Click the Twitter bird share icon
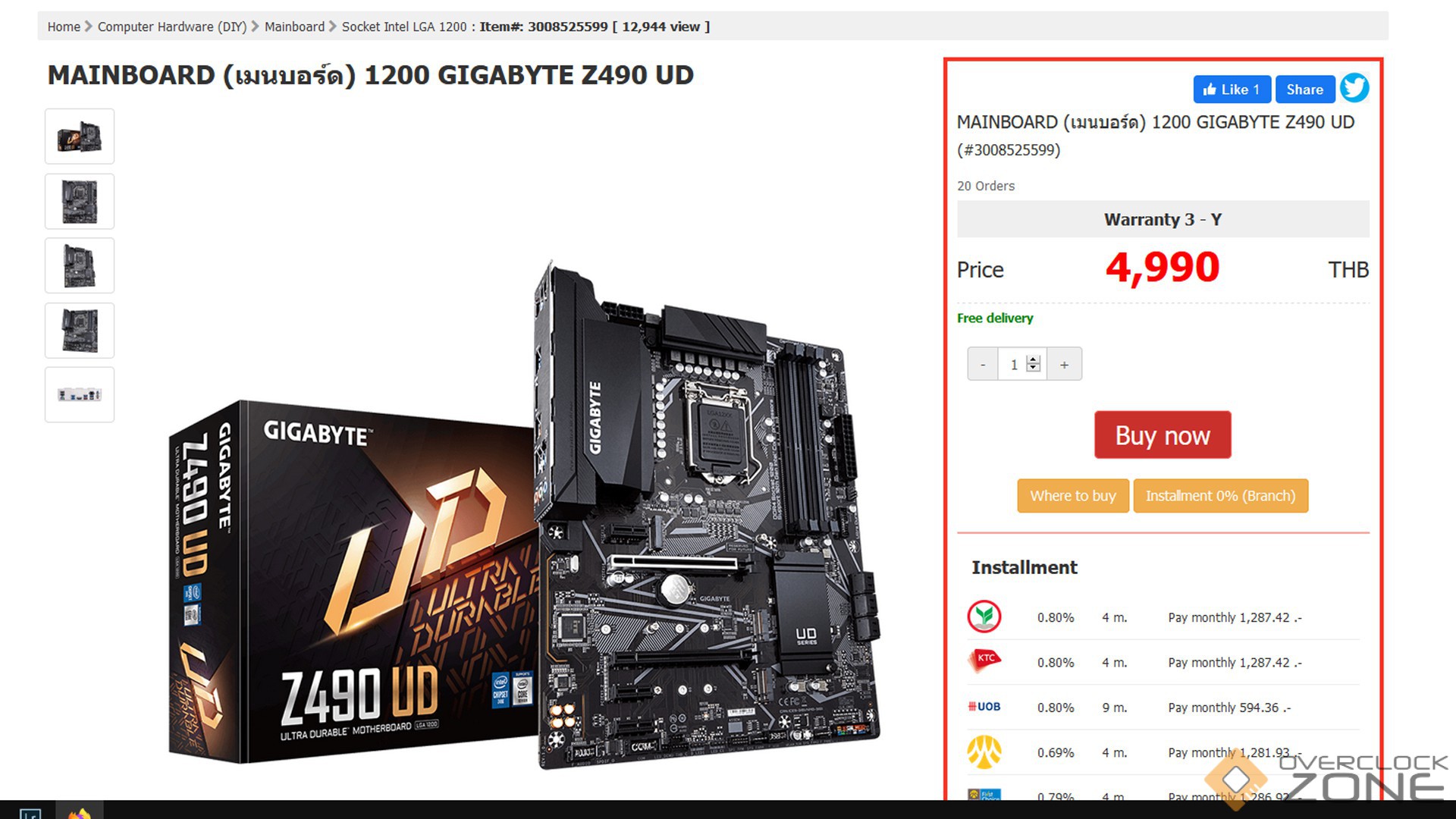Screen dimensions: 1456x819 (1354, 88)
